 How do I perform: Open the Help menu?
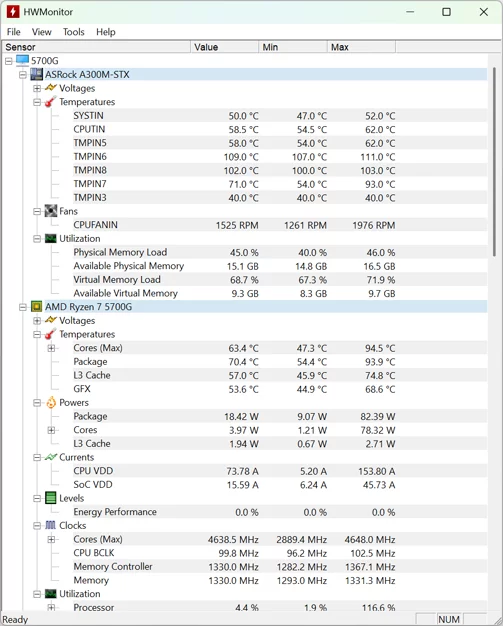(105, 32)
